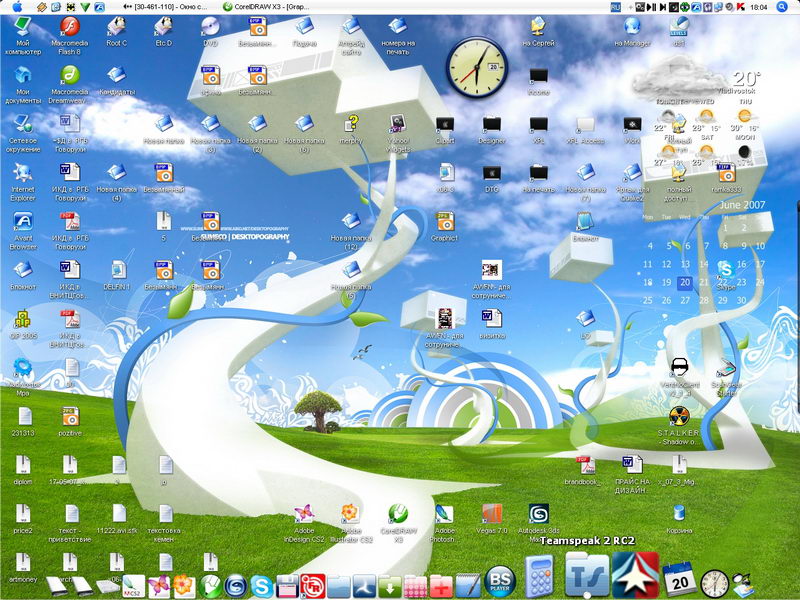This screenshot has width=800, height=600.
Task: Select the Avant Browser icon
Action: point(23,231)
